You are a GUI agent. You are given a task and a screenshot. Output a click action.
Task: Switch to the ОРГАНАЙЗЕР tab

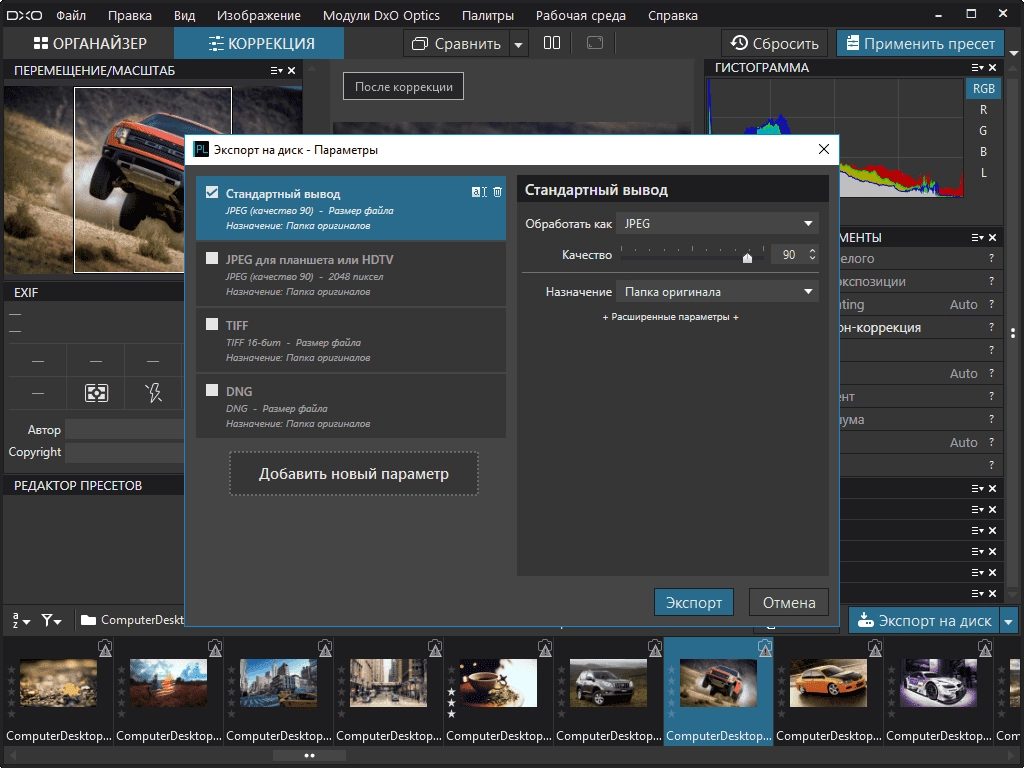pyautogui.click(x=90, y=44)
